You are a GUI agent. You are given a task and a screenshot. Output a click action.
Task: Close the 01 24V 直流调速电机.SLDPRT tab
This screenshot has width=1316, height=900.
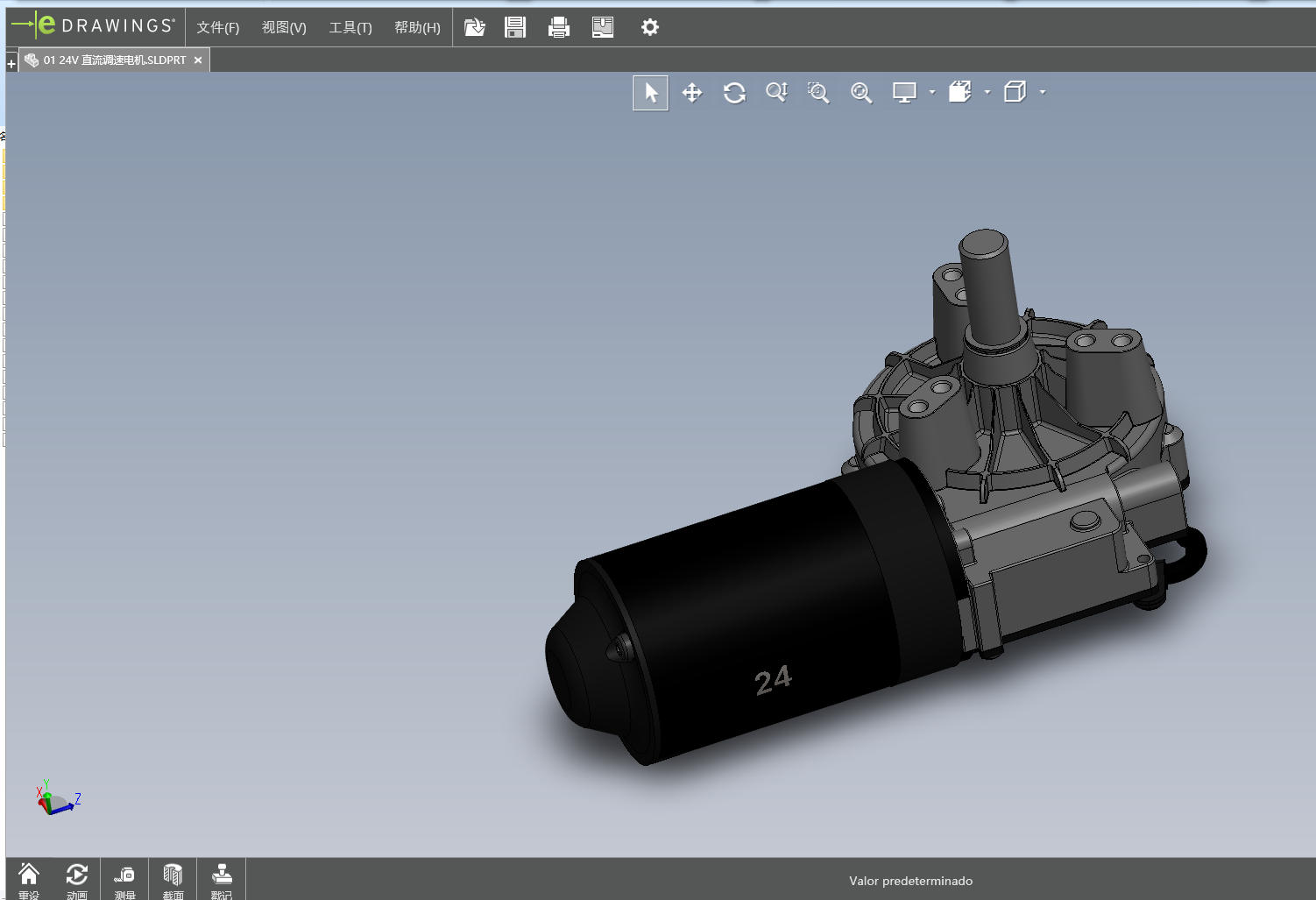coord(198,60)
